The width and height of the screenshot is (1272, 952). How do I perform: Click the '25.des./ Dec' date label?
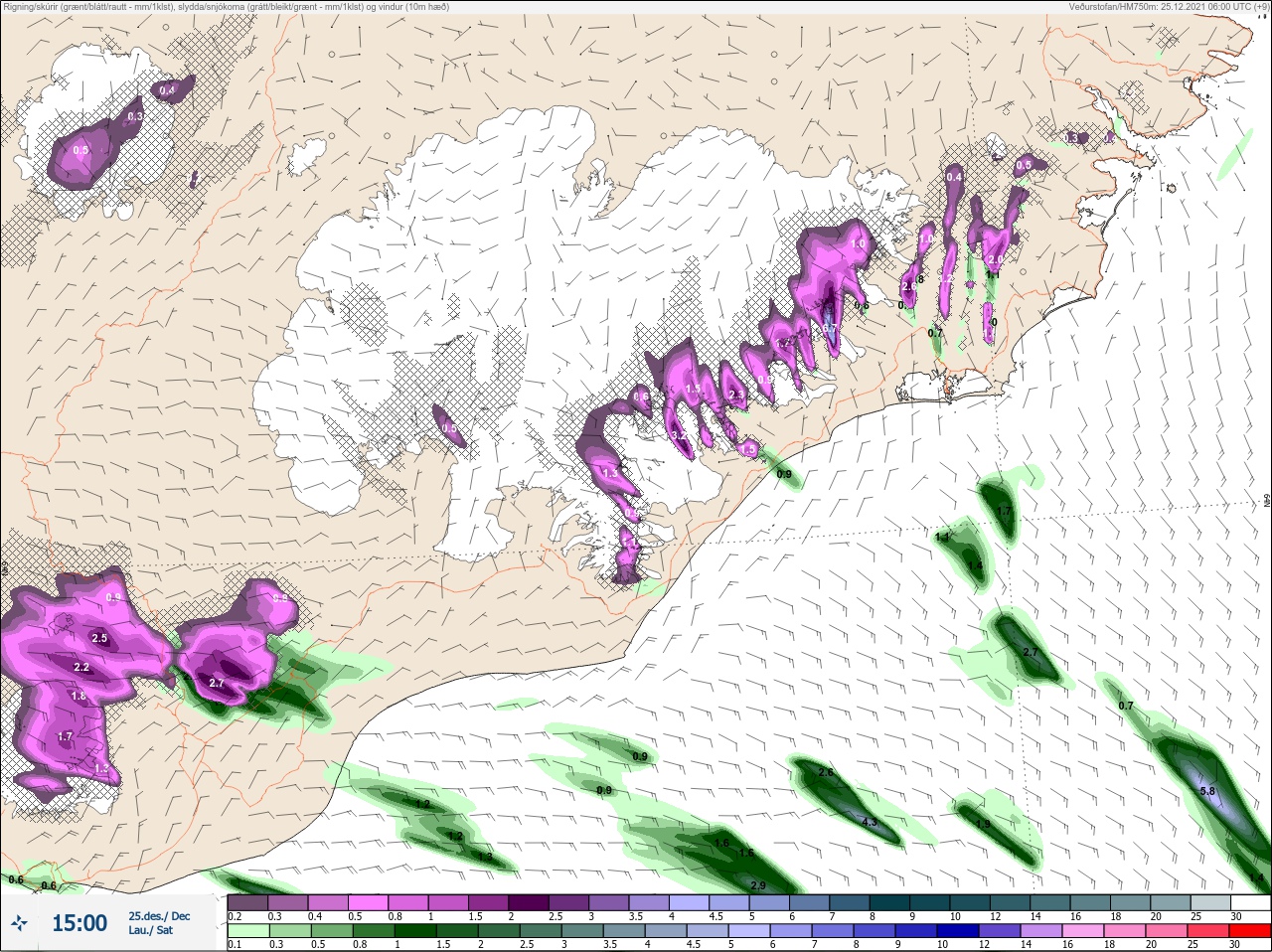159,916
